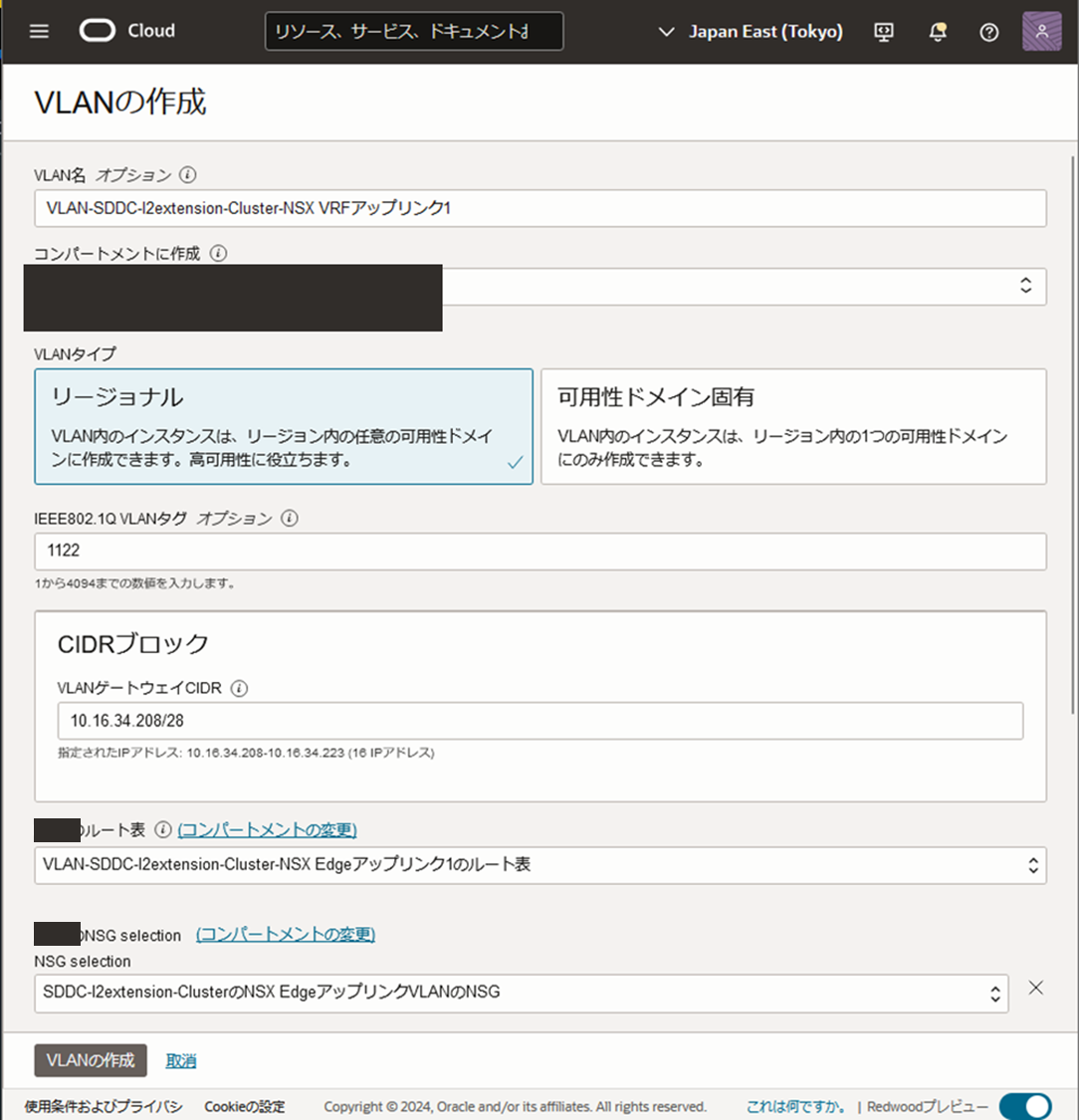Open the NSG selection dropdown
1079x1120 pixels.
coord(522,993)
